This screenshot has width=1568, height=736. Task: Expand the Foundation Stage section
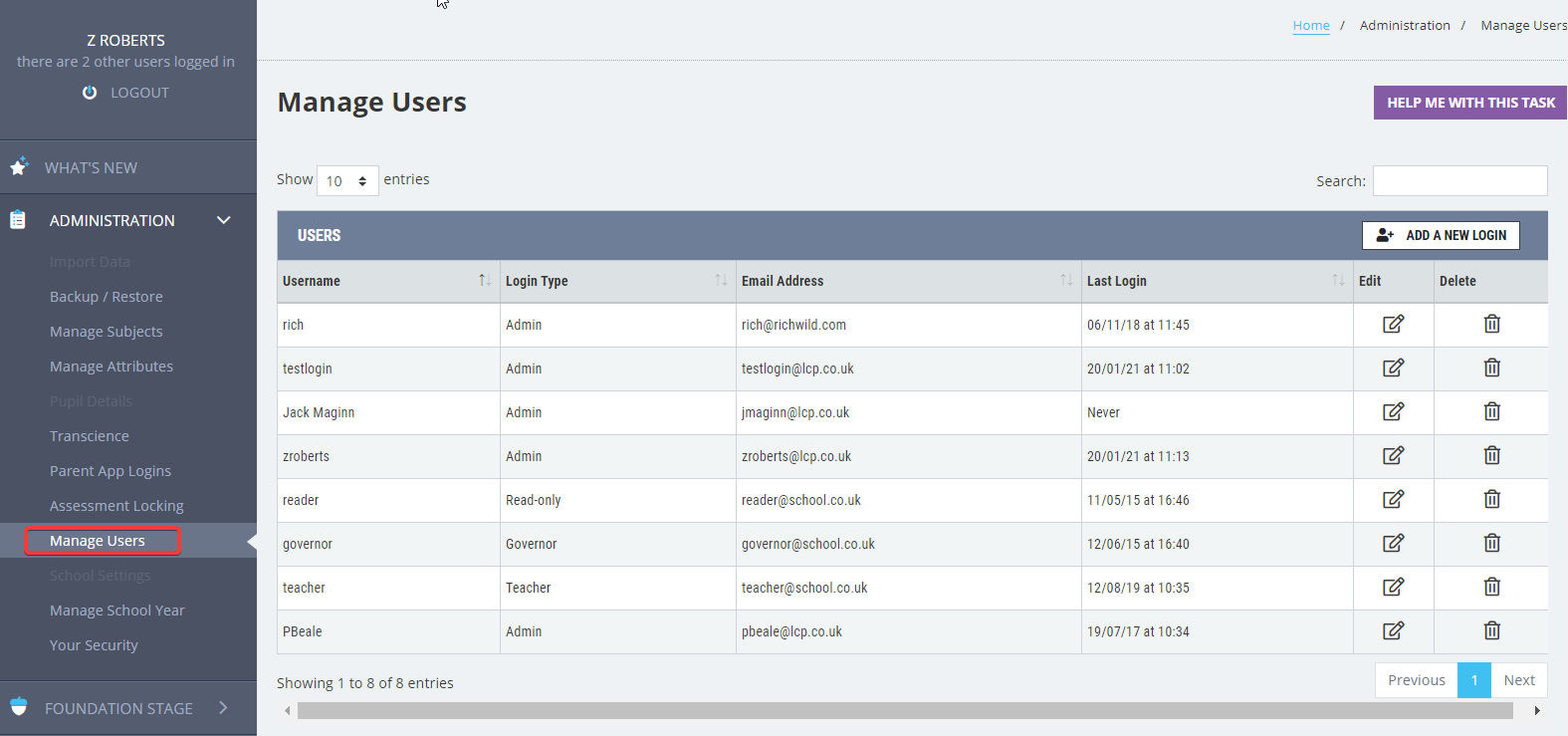click(223, 708)
